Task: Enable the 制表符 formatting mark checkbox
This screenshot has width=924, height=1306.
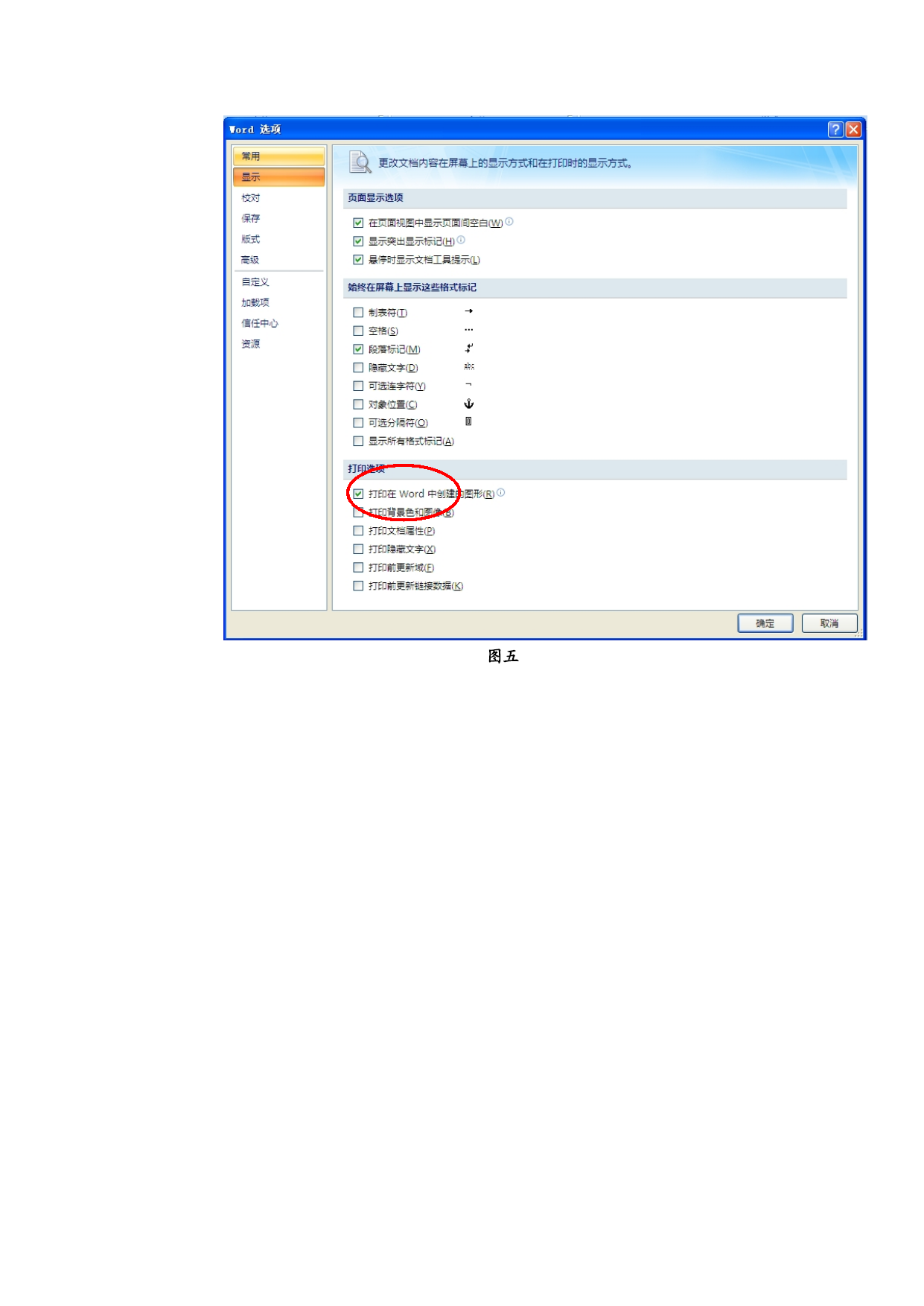Action: click(x=358, y=313)
